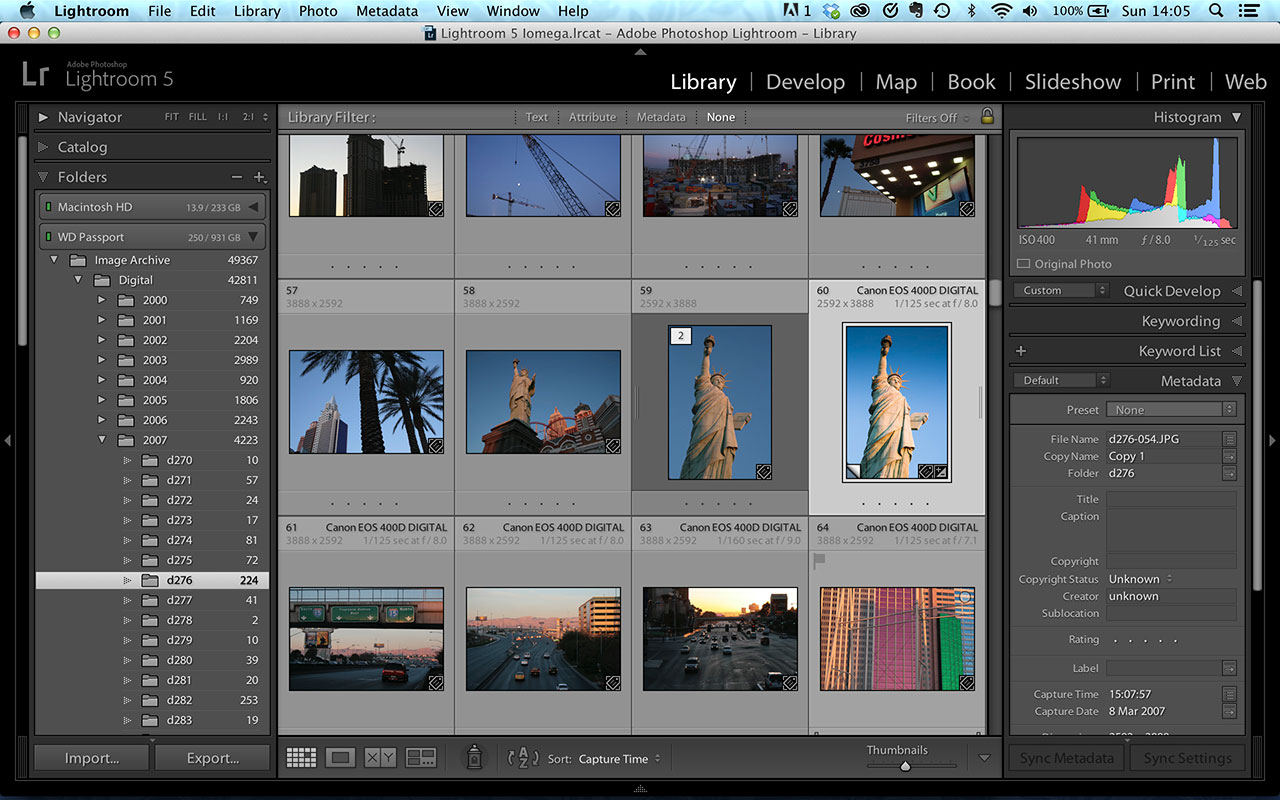Hide the bottom filmstrip panel arrow

640,789
